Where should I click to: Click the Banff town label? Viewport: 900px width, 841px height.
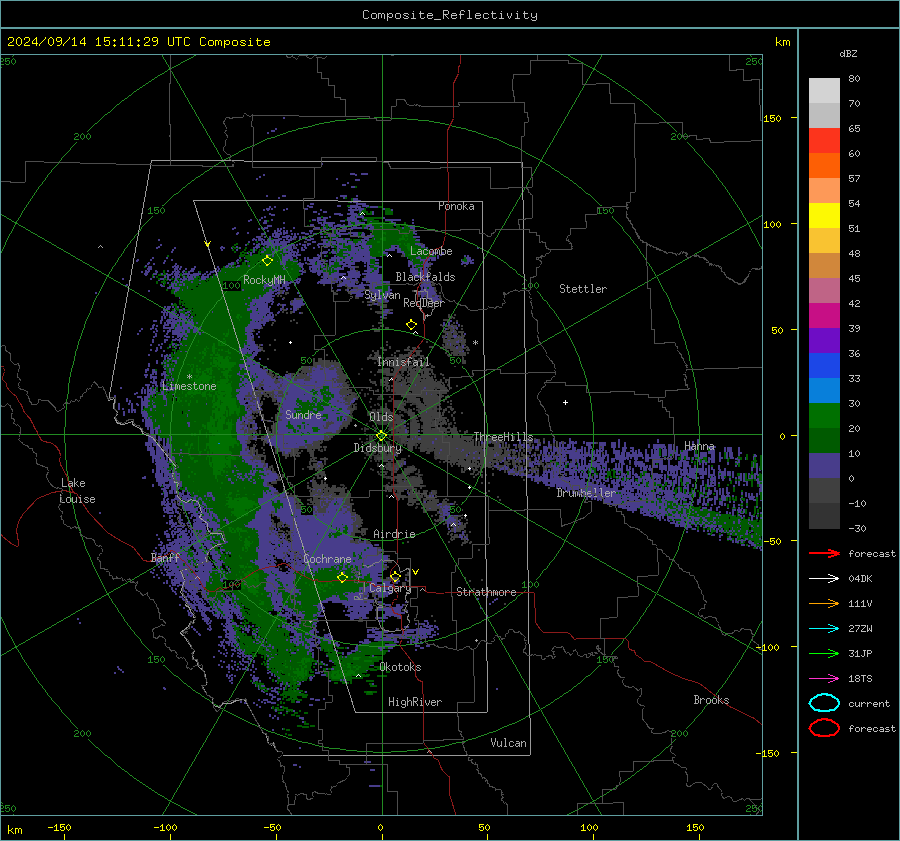(165, 557)
